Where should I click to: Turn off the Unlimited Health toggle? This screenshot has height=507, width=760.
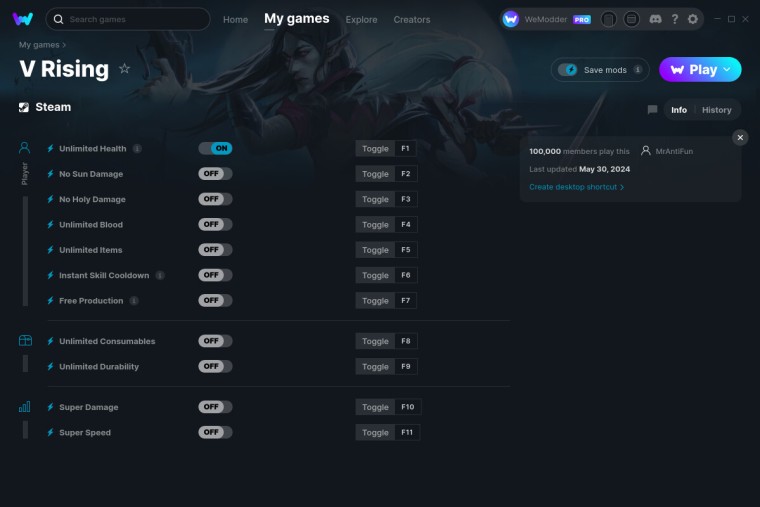215,148
